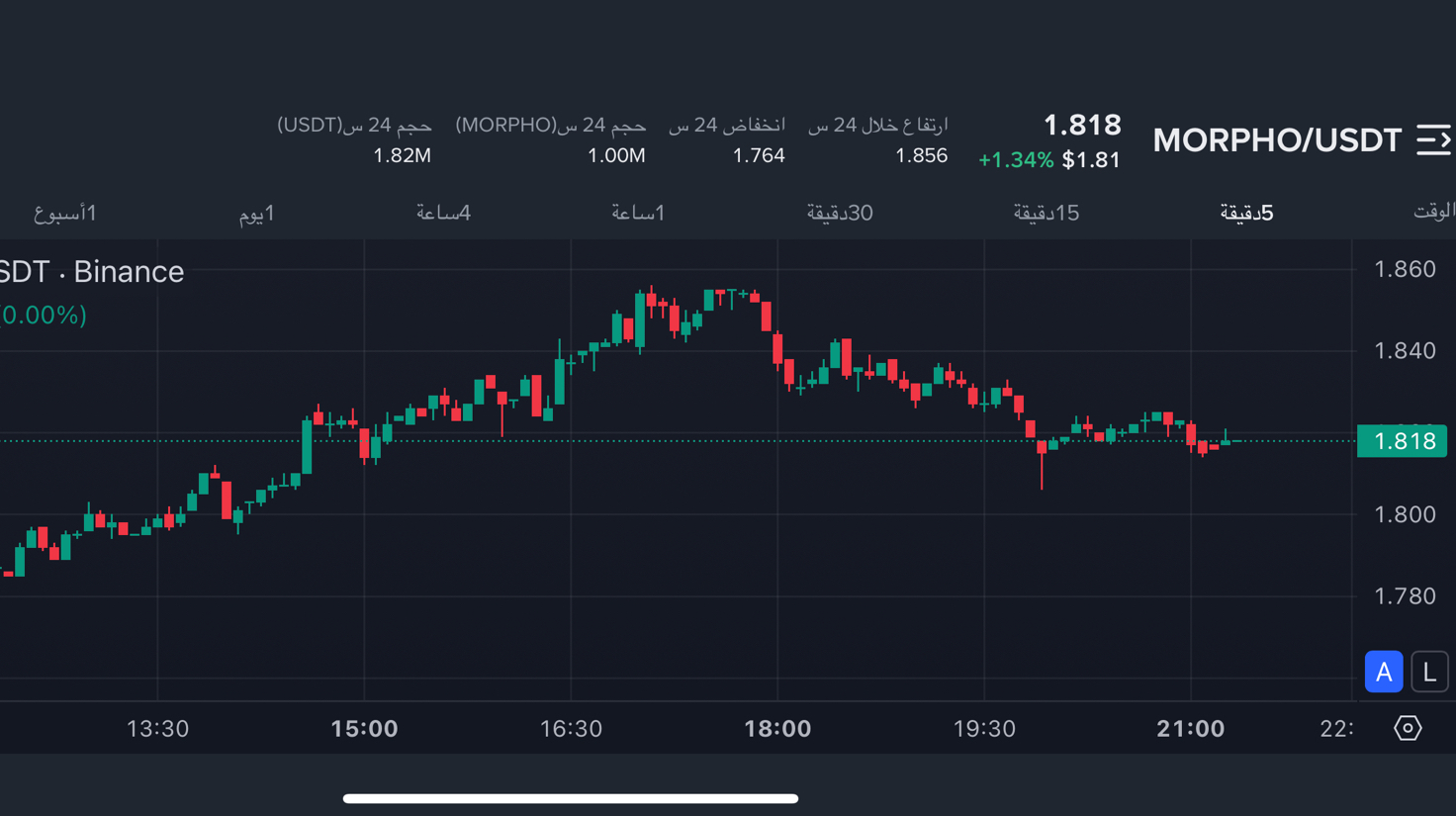Viewport: 1456px width, 816px height.
Task: Click the 1.840 price axis label
Action: click(x=1405, y=350)
